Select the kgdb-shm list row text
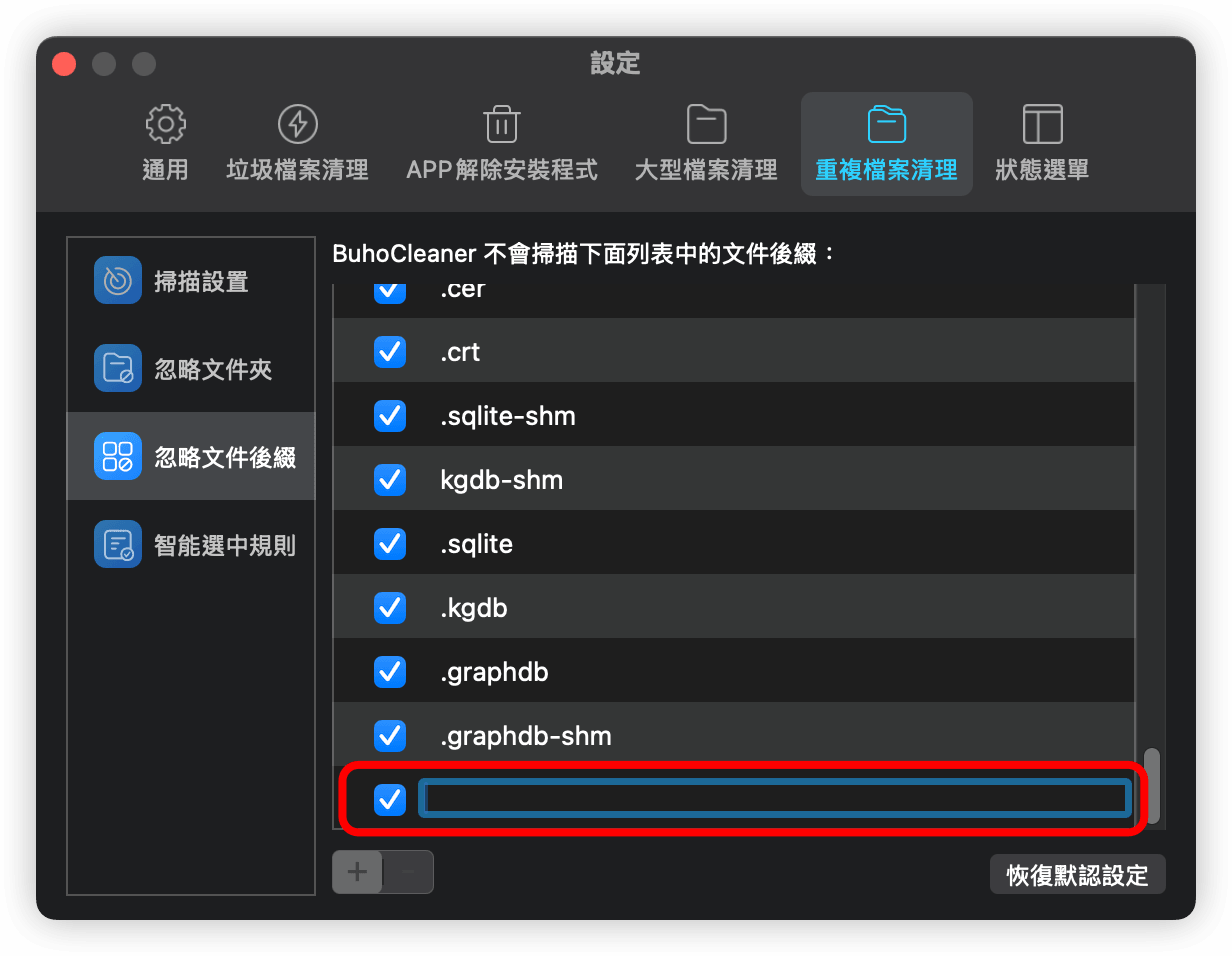This screenshot has width=1232, height=956. pos(502,480)
